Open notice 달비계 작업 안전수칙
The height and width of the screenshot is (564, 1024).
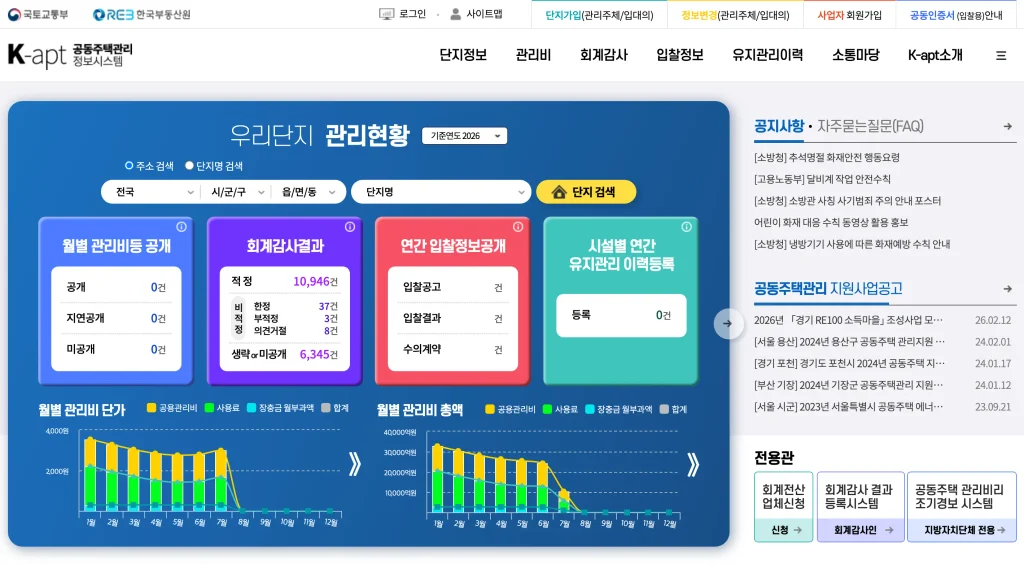822,179
